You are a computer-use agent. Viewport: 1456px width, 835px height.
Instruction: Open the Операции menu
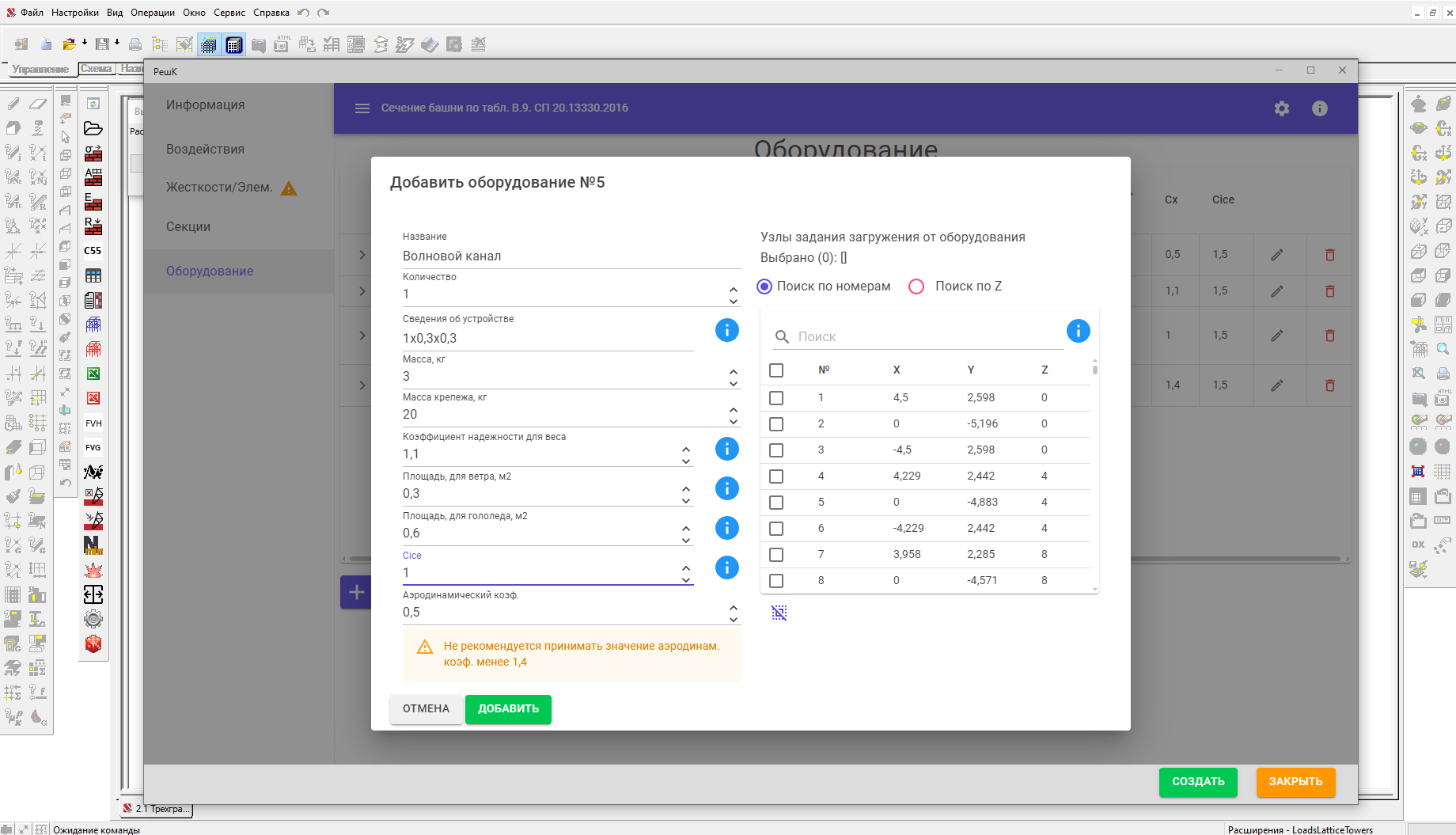click(152, 13)
